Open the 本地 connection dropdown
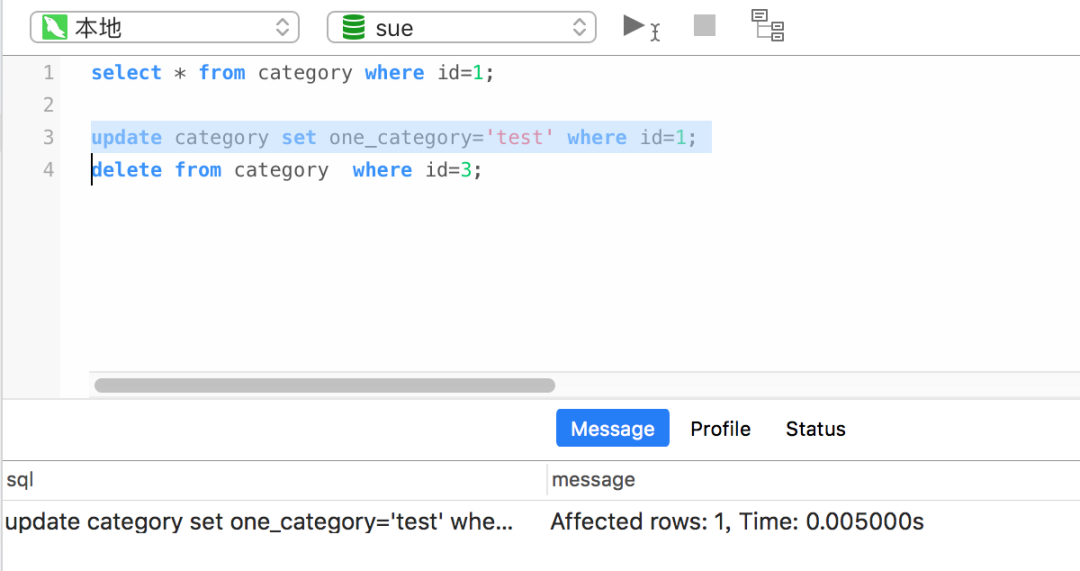Screen dimensions: 1080x571 tap(165, 28)
